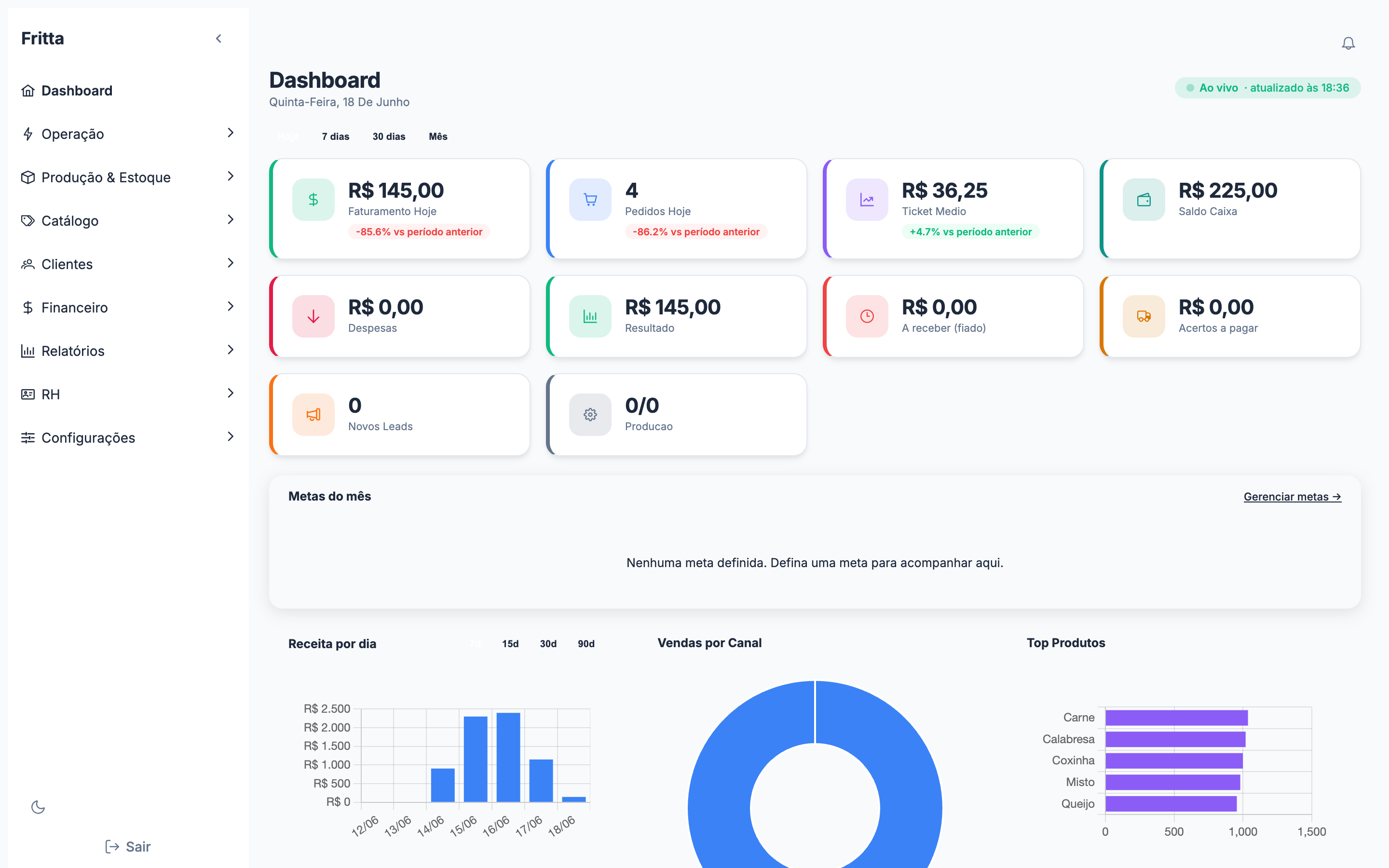The height and width of the screenshot is (868, 1389).
Task: Switch Receita chart to 15d
Action: pyautogui.click(x=510, y=644)
